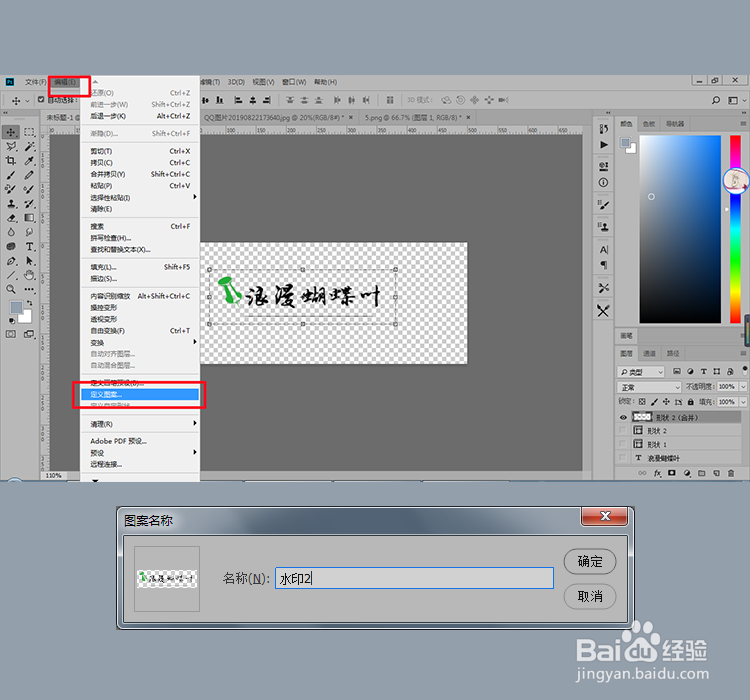Open the search magnifier in options bar
750x700 pixels.
(716, 100)
